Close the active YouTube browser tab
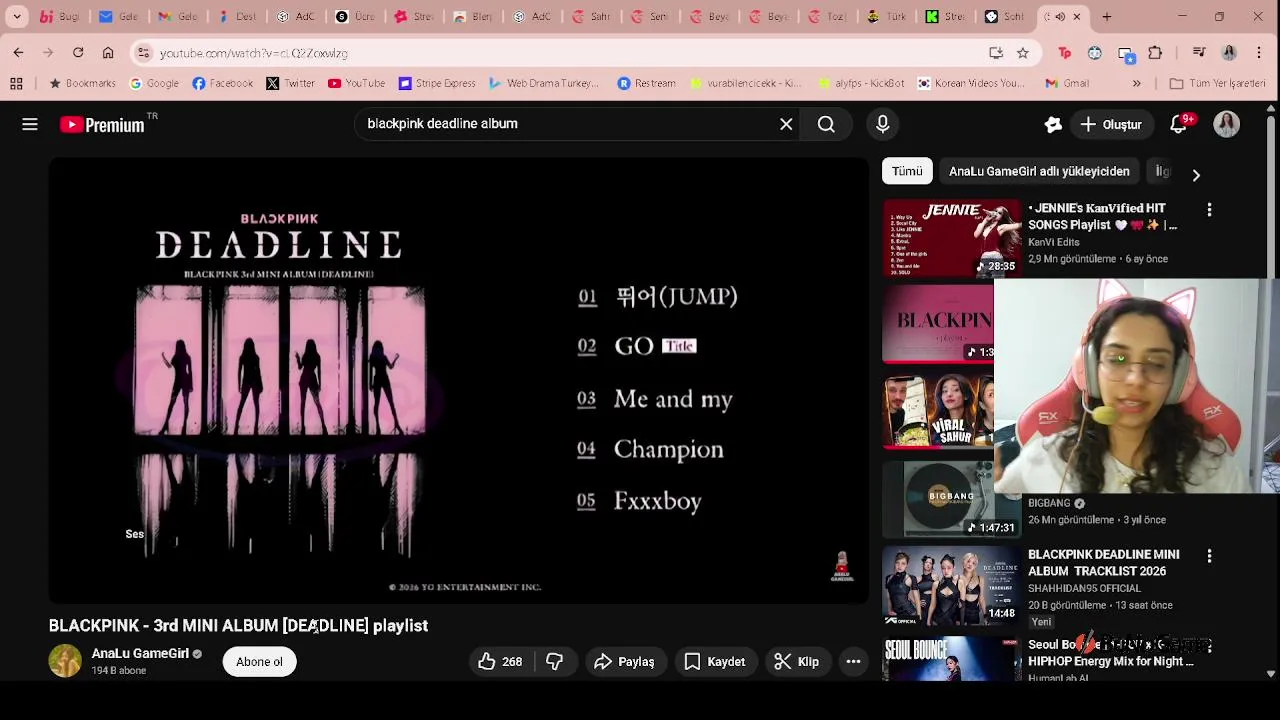This screenshot has width=1280, height=720. (x=1079, y=17)
